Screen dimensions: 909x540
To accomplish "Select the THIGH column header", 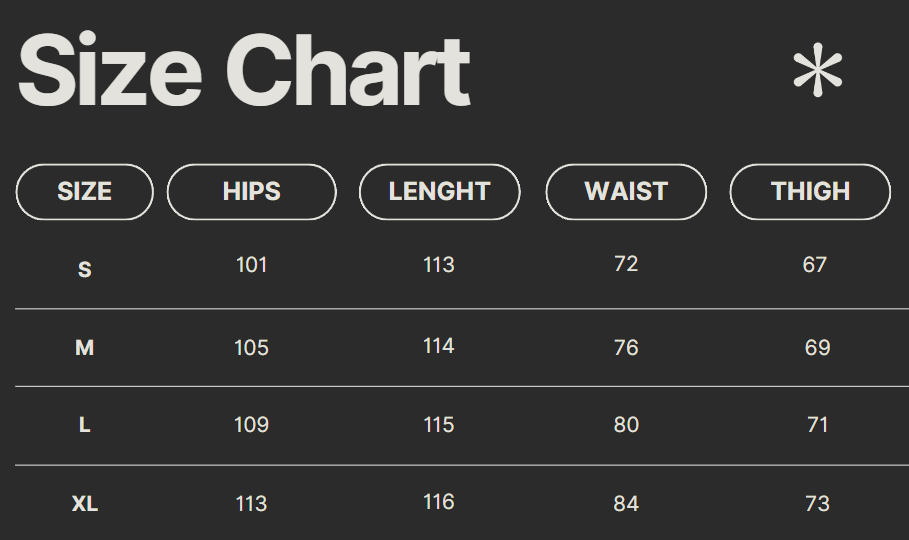I will pos(810,192).
